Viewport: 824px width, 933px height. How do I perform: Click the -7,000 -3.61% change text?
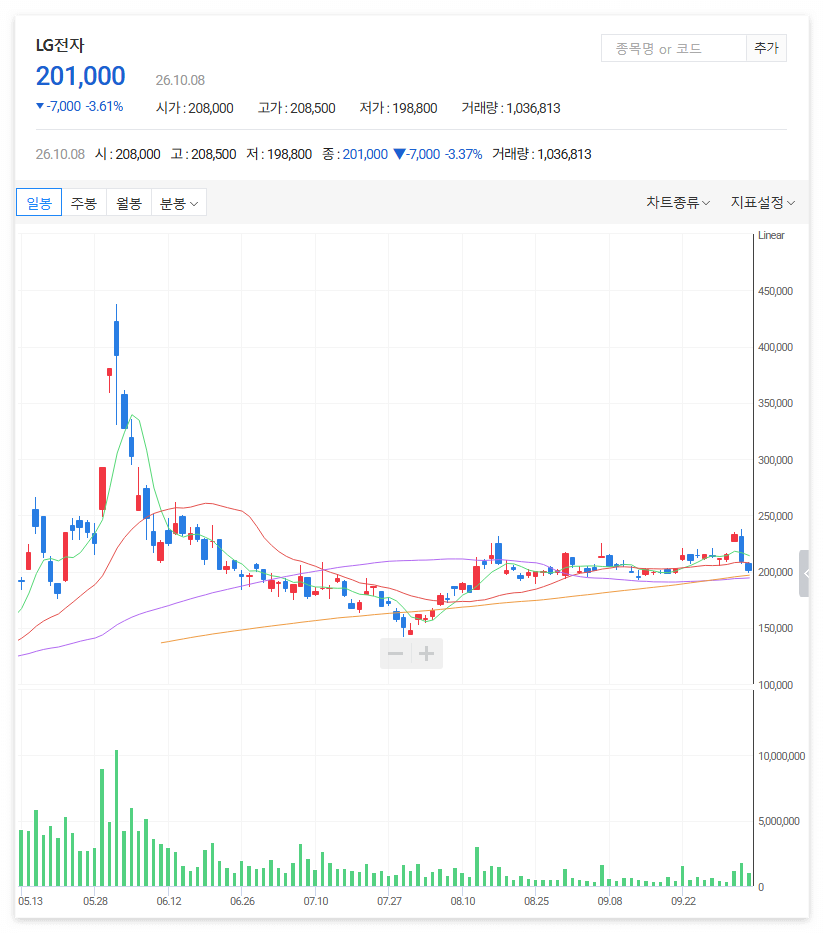tap(80, 107)
